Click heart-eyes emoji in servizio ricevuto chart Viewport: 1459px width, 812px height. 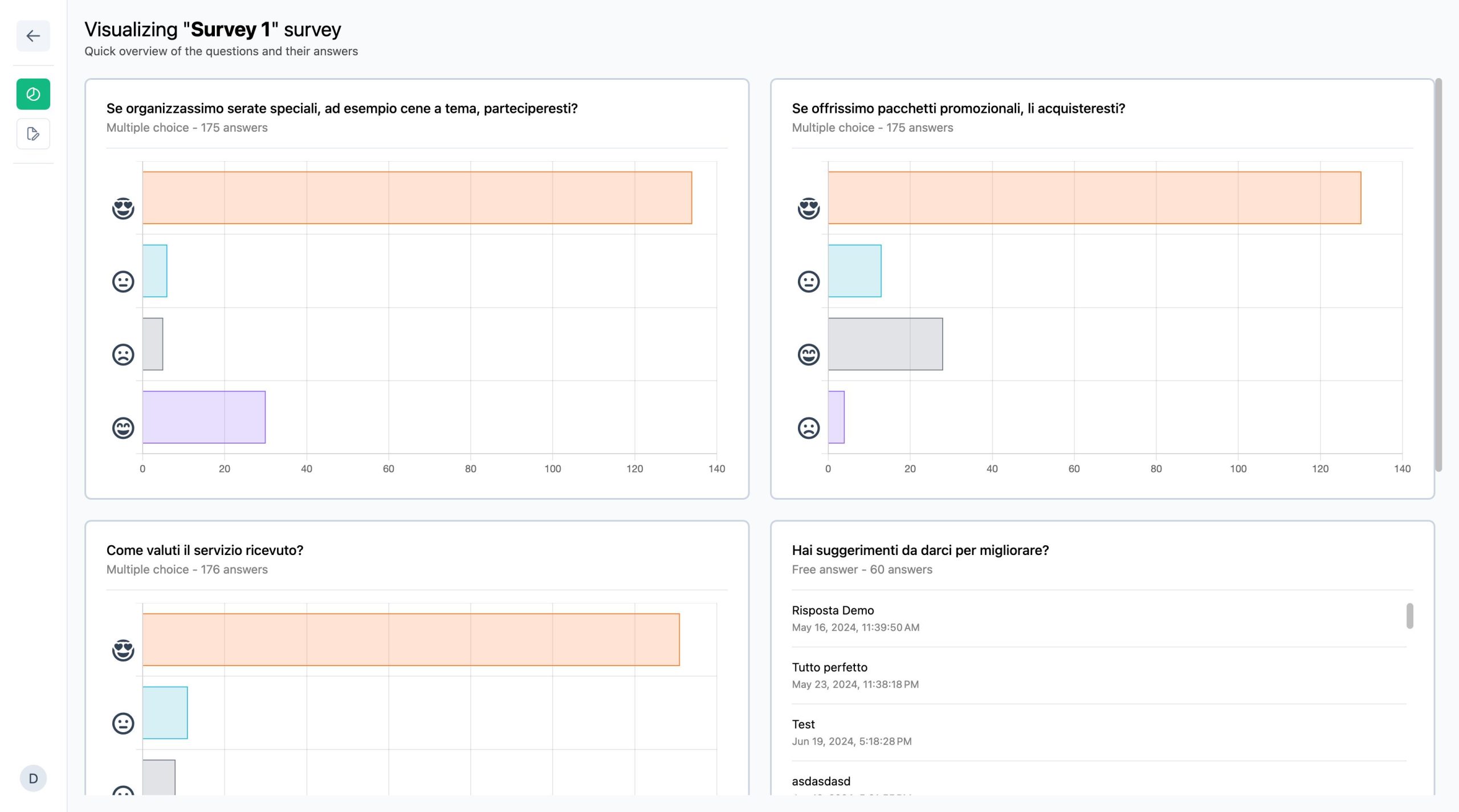(x=123, y=650)
